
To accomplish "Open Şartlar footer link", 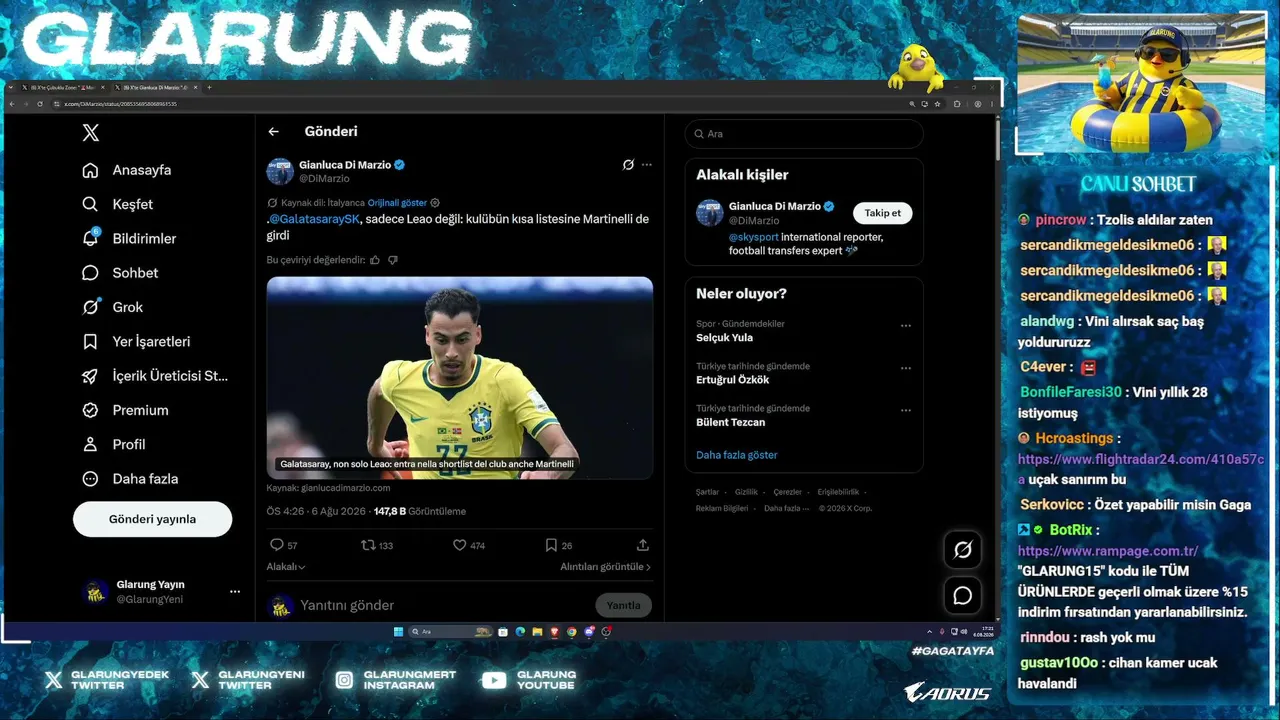I will pyautogui.click(x=707, y=492).
